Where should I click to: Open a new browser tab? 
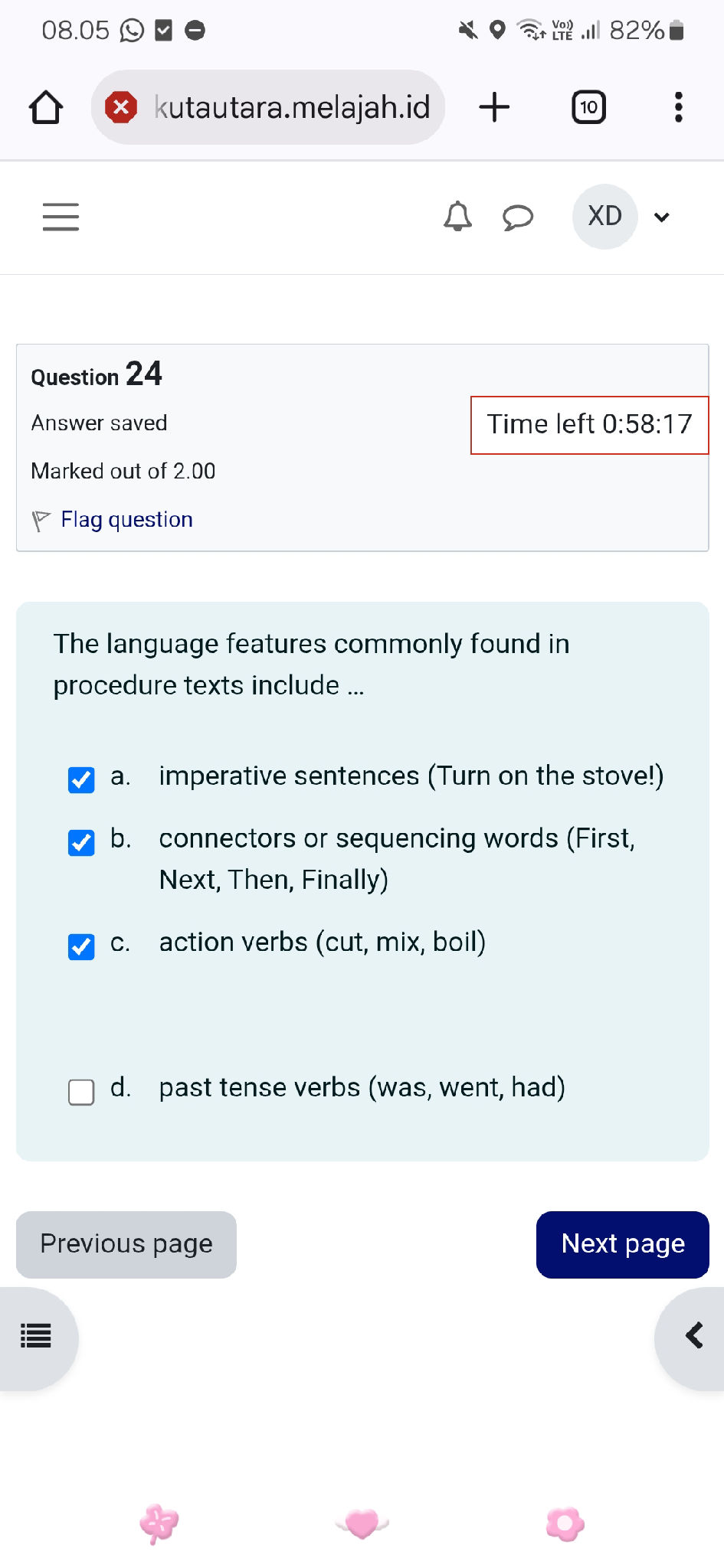(494, 107)
